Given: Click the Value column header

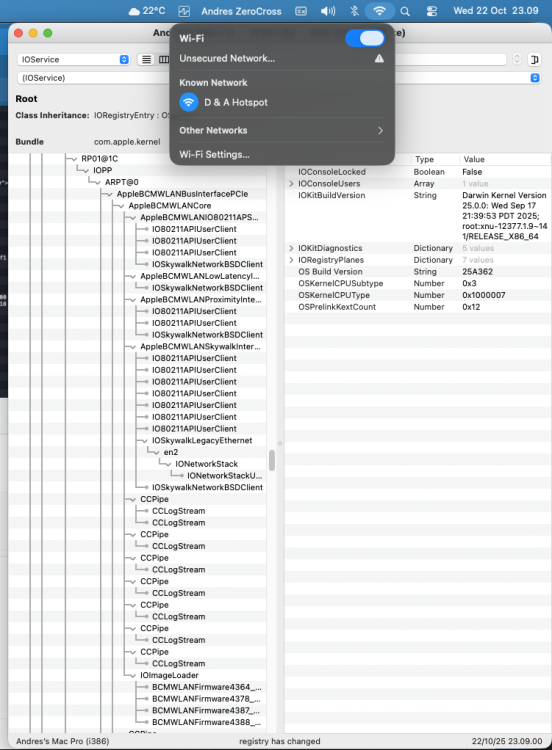Looking at the screenshot, I should click(x=505, y=159).
